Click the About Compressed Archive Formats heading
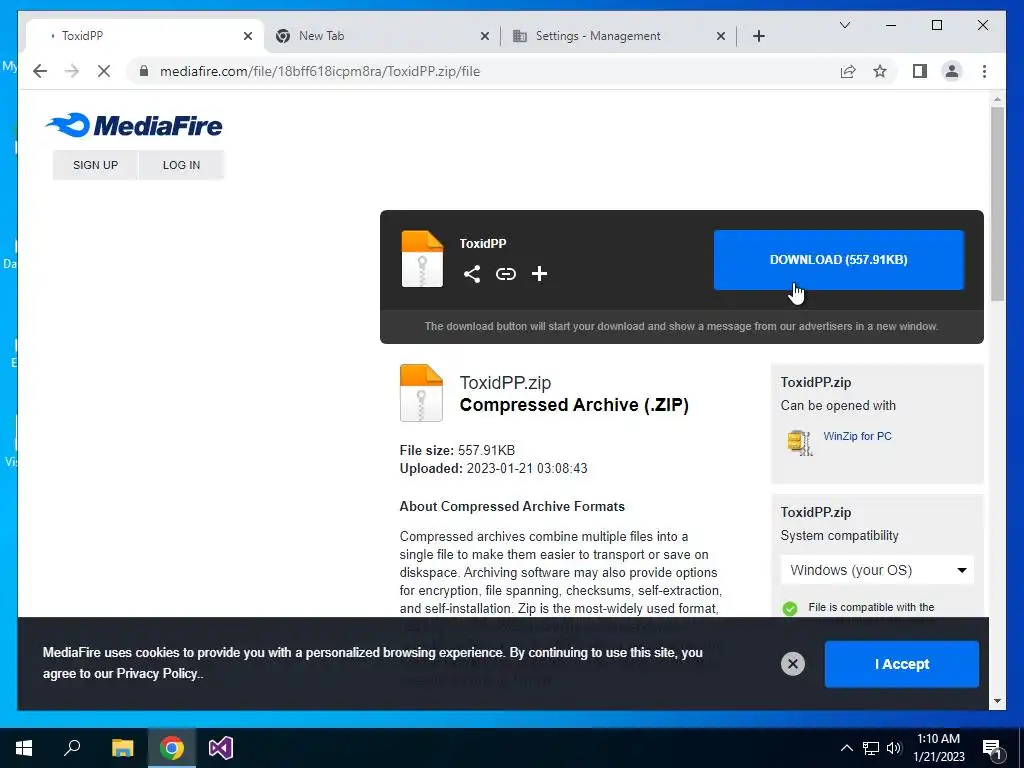 click(512, 506)
